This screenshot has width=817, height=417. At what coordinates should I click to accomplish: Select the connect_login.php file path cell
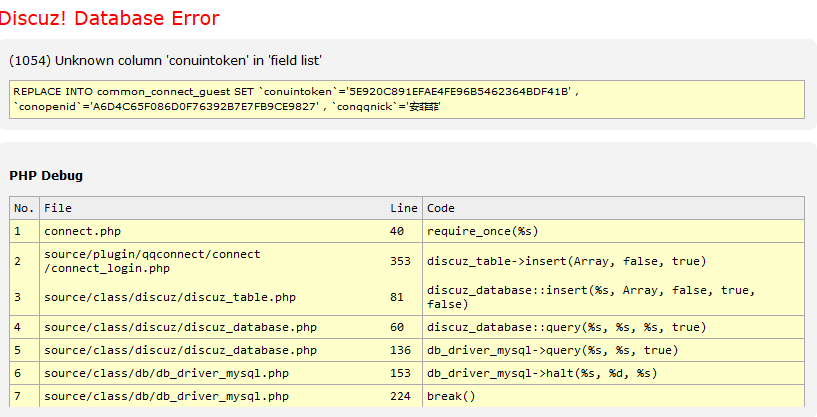(x=152, y=261)
